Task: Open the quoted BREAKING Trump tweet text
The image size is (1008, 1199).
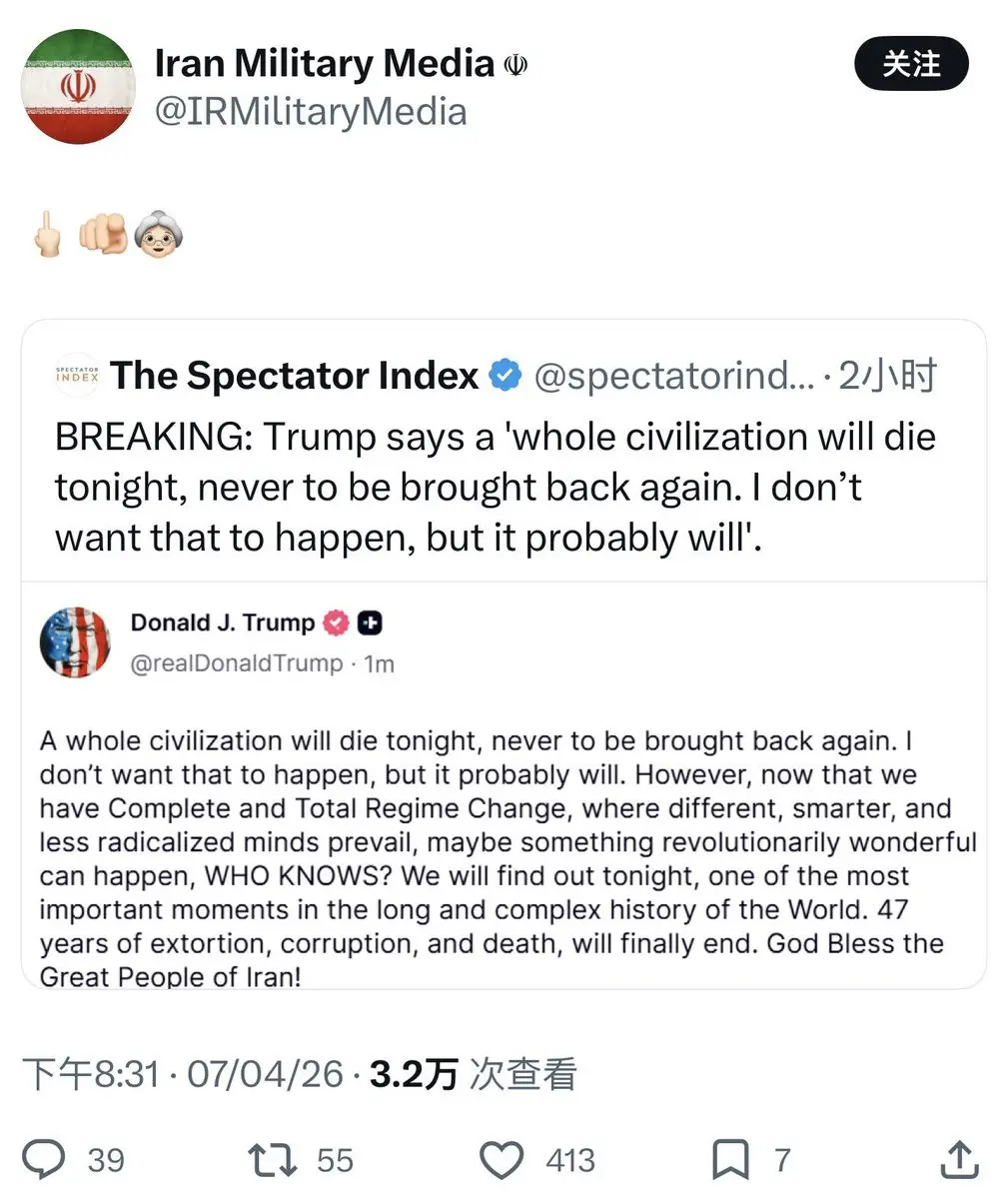Action: click(x=495, y=488)
